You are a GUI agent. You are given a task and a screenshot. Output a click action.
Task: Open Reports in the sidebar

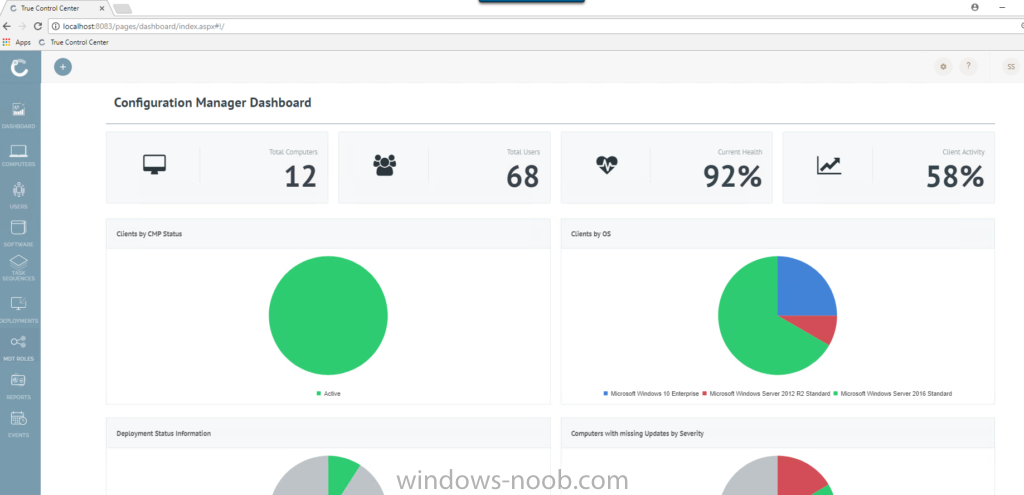coord(19,385)
